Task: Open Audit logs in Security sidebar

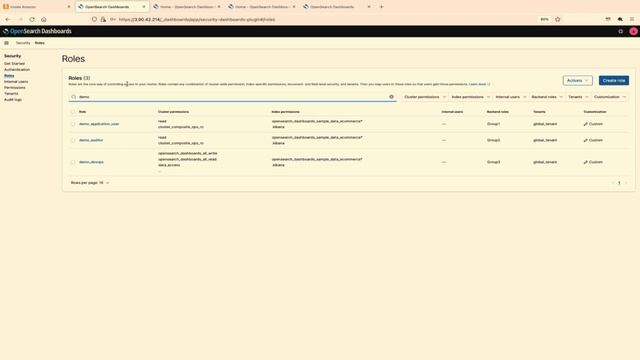Action: 13,100
